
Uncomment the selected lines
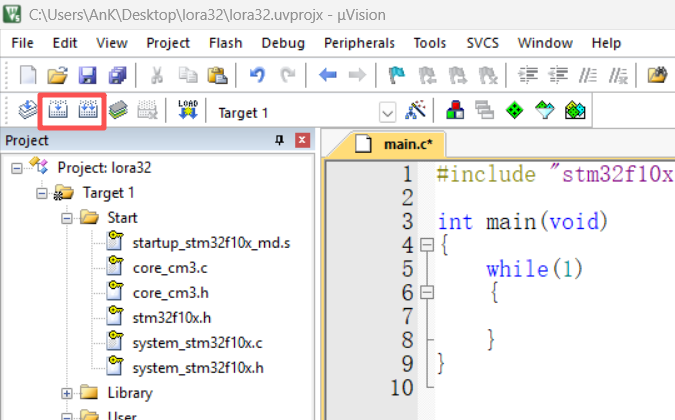click(x=618, y=75)
